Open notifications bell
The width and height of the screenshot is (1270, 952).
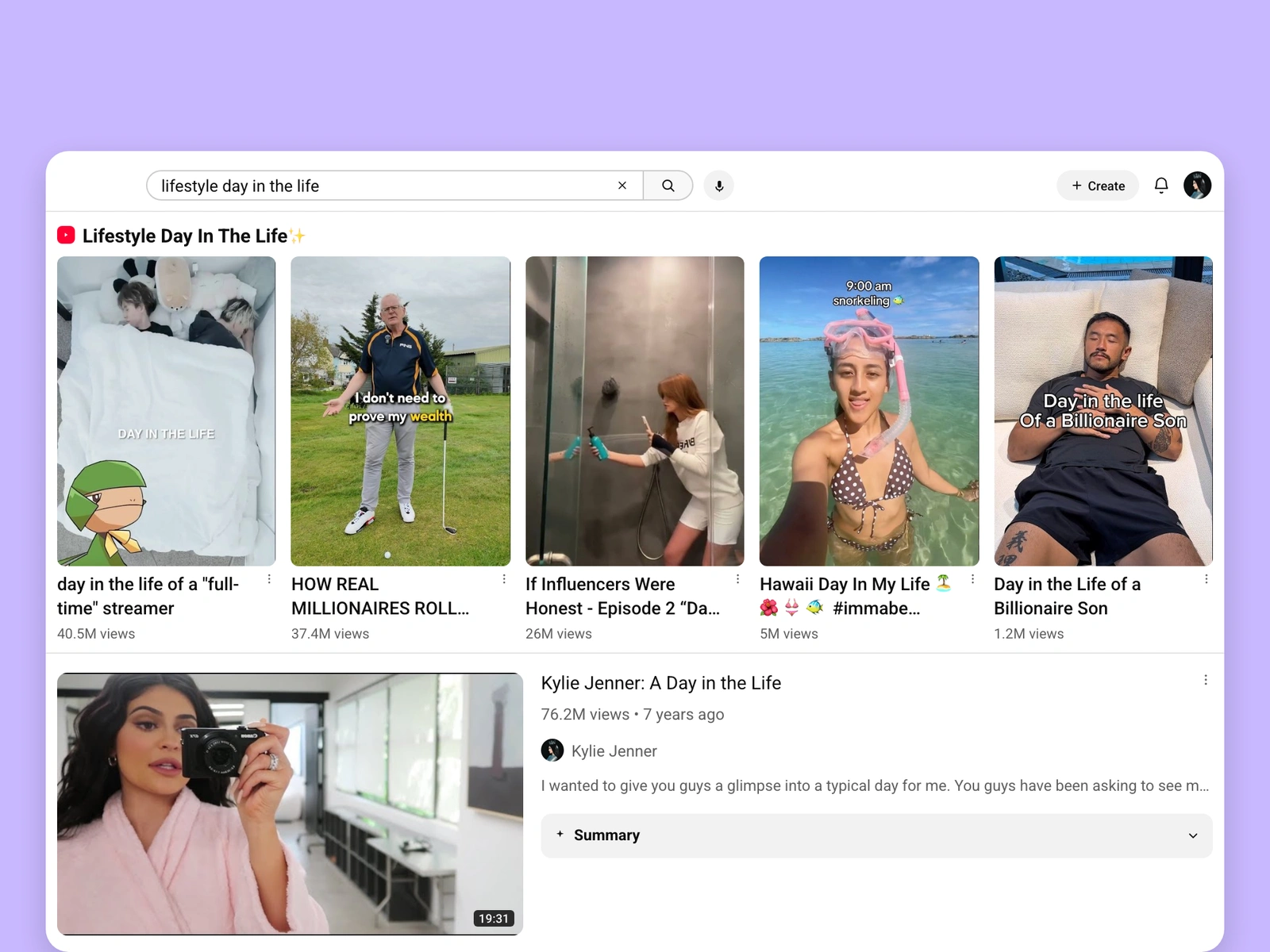pos(1161,186)
